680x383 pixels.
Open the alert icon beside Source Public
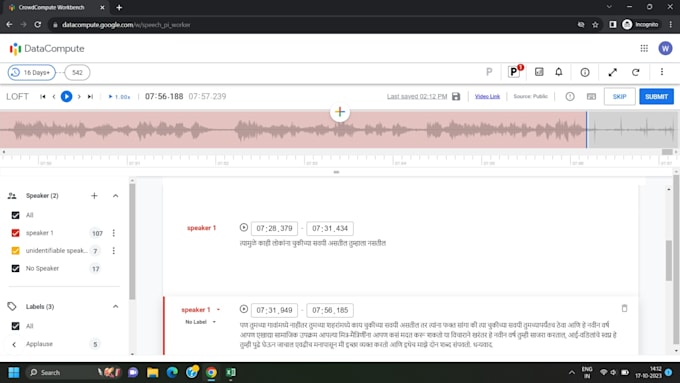point(570,96)
